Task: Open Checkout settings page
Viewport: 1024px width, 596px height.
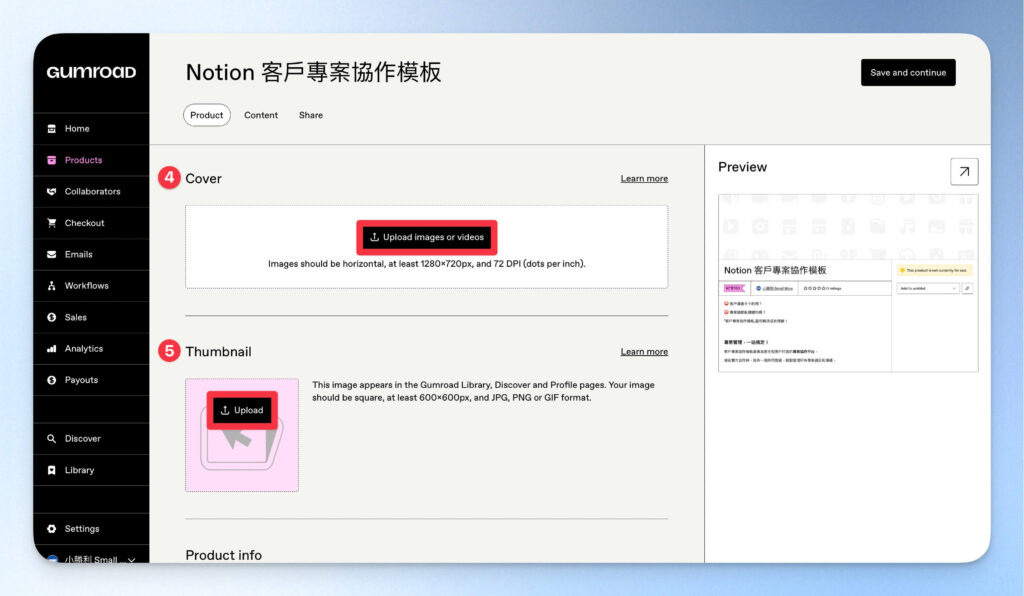Action: [91, 223]
